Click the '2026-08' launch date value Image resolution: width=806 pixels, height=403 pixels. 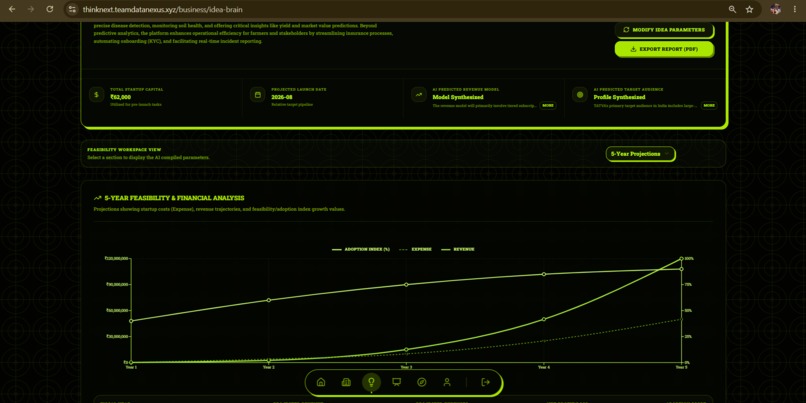tap(282, 97)
